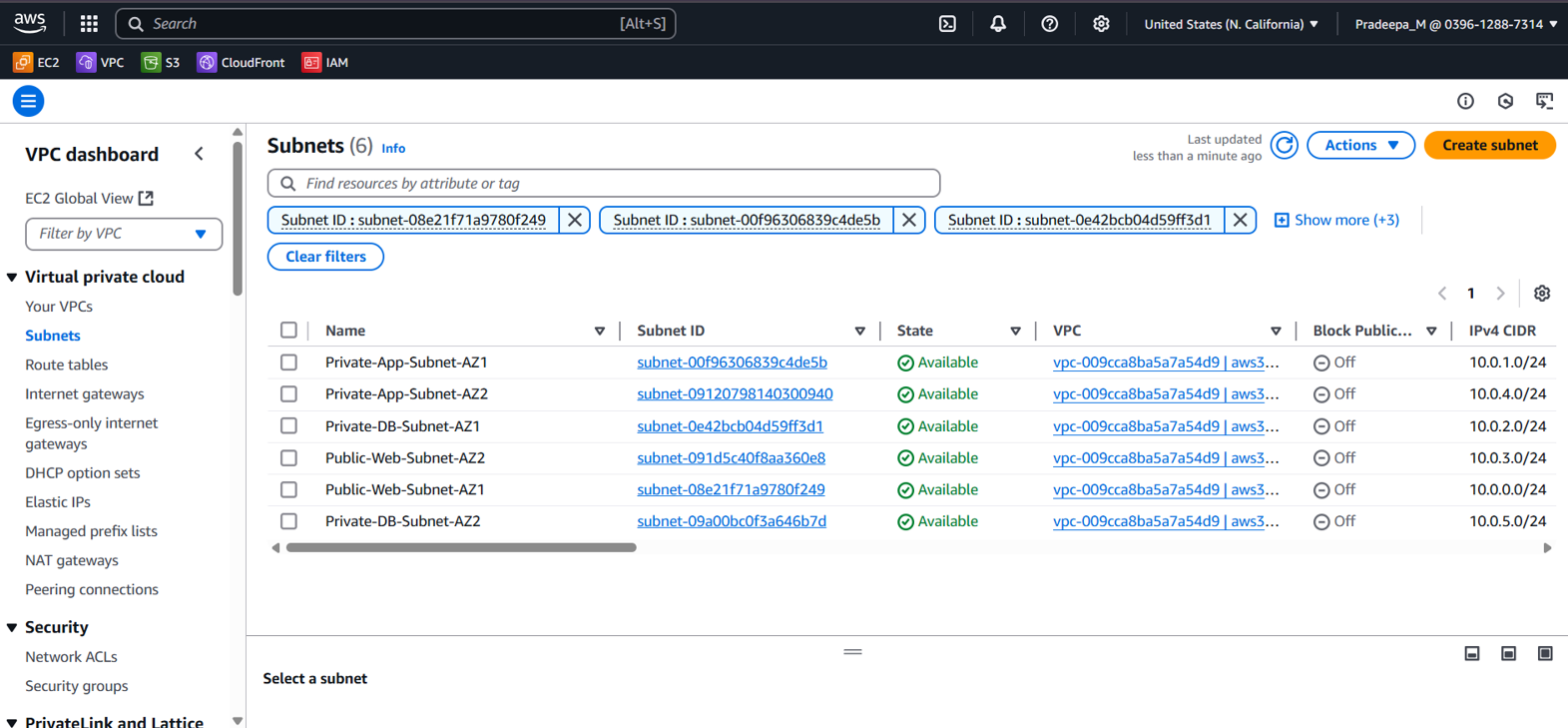Viewport: 1568px width, 728px height.
Task: Open Elastic IPs in the sidebar
Action: (58, 502)
